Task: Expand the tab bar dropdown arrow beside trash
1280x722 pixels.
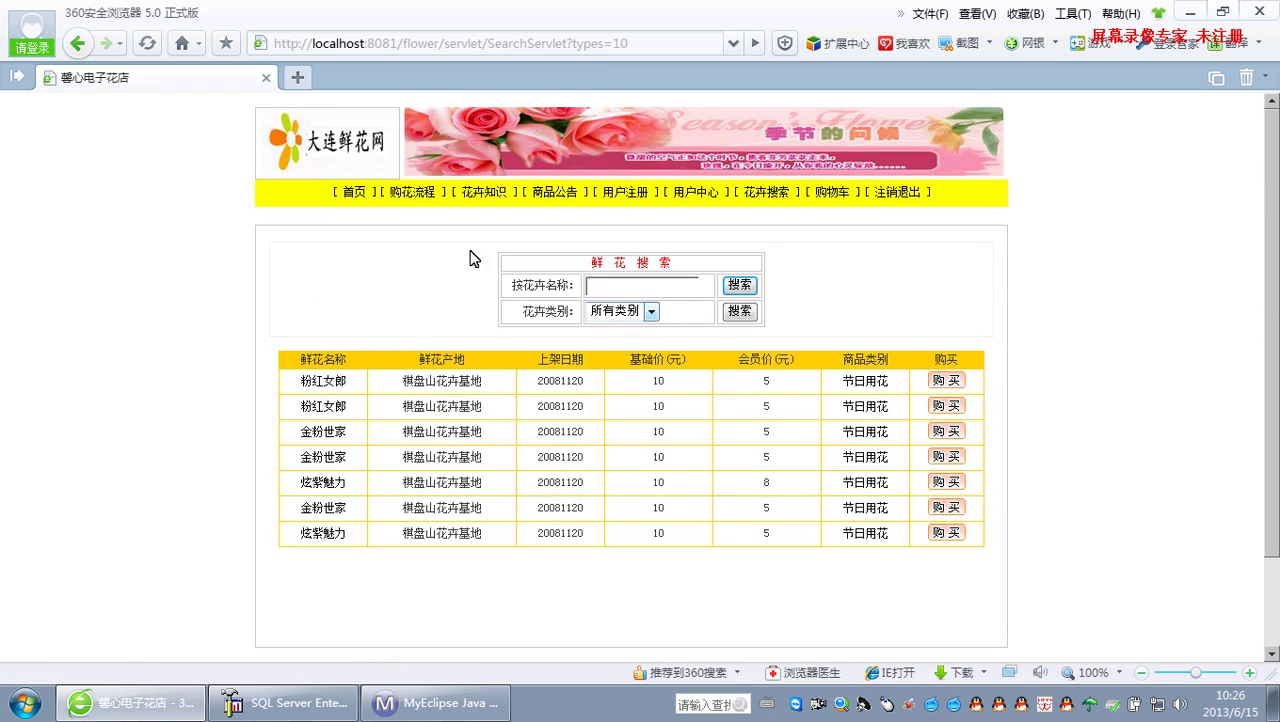Action: (x=1266, y=77)
